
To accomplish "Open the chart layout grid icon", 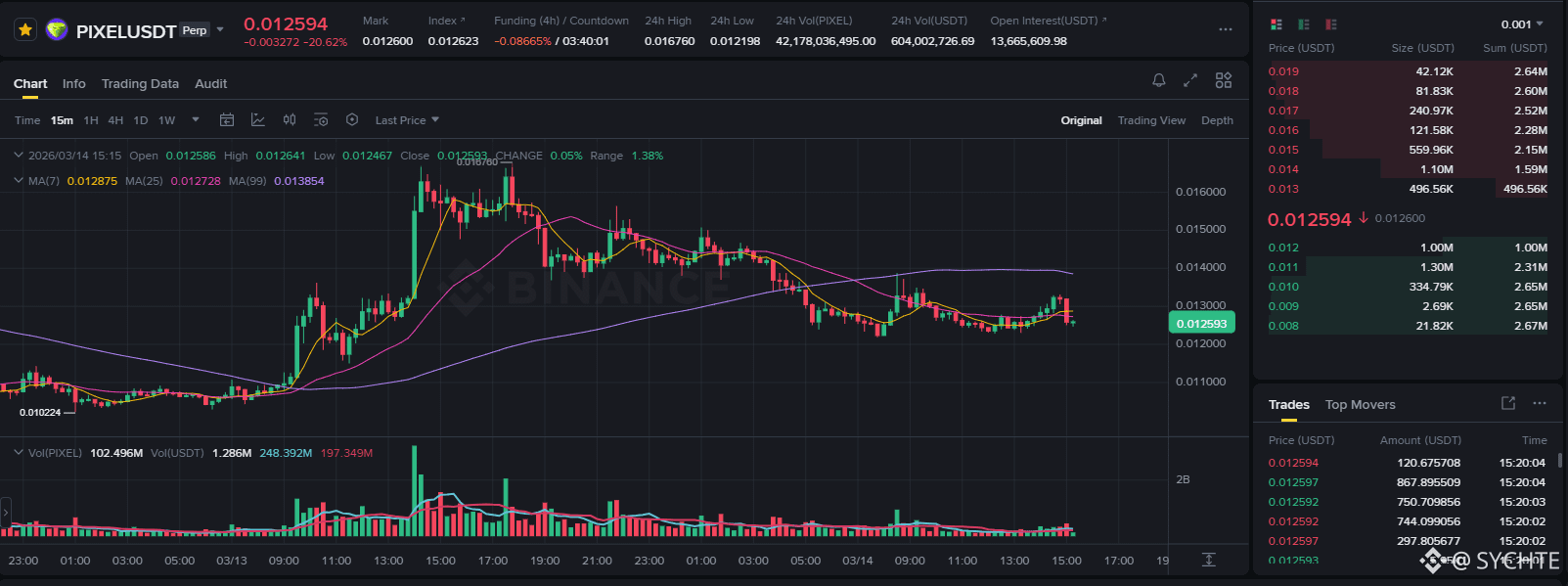I will tap(1224, 80).
